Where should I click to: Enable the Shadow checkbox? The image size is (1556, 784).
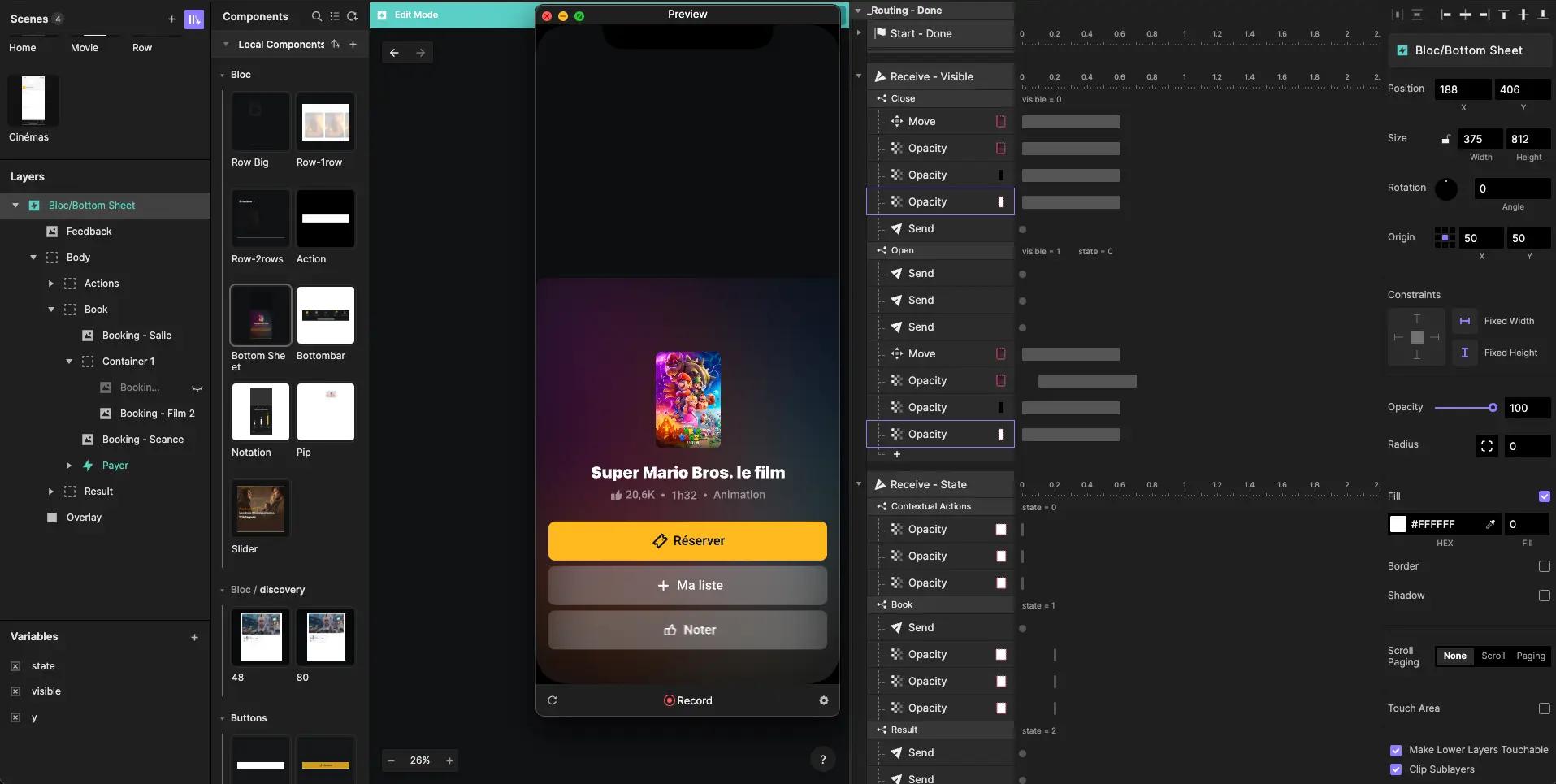[x=1545, y=596]
